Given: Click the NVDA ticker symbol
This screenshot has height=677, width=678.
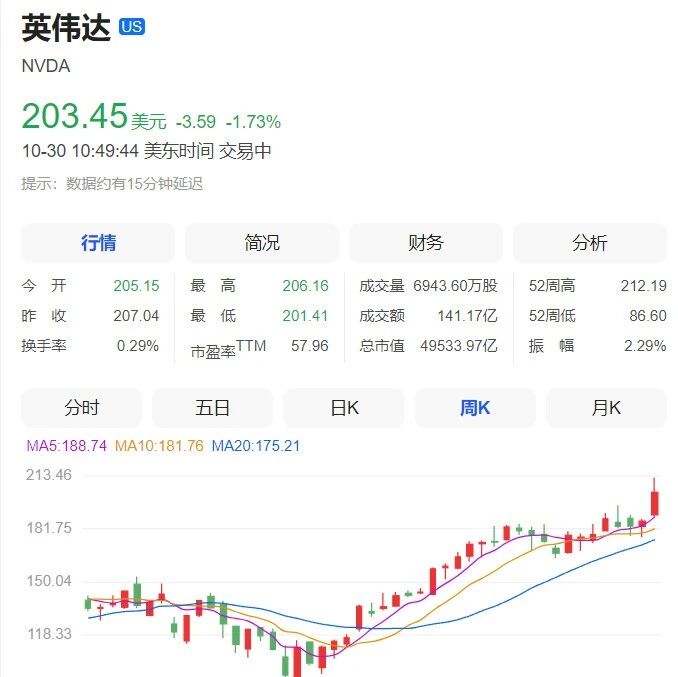Looking at the screenshot, I should click(x=46, y=66).
